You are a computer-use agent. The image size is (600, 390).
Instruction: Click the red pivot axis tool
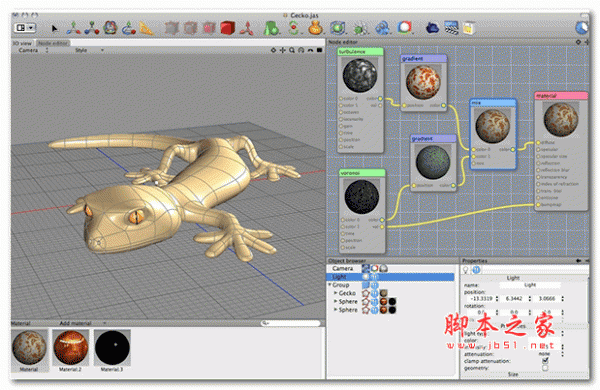[246, 28]
